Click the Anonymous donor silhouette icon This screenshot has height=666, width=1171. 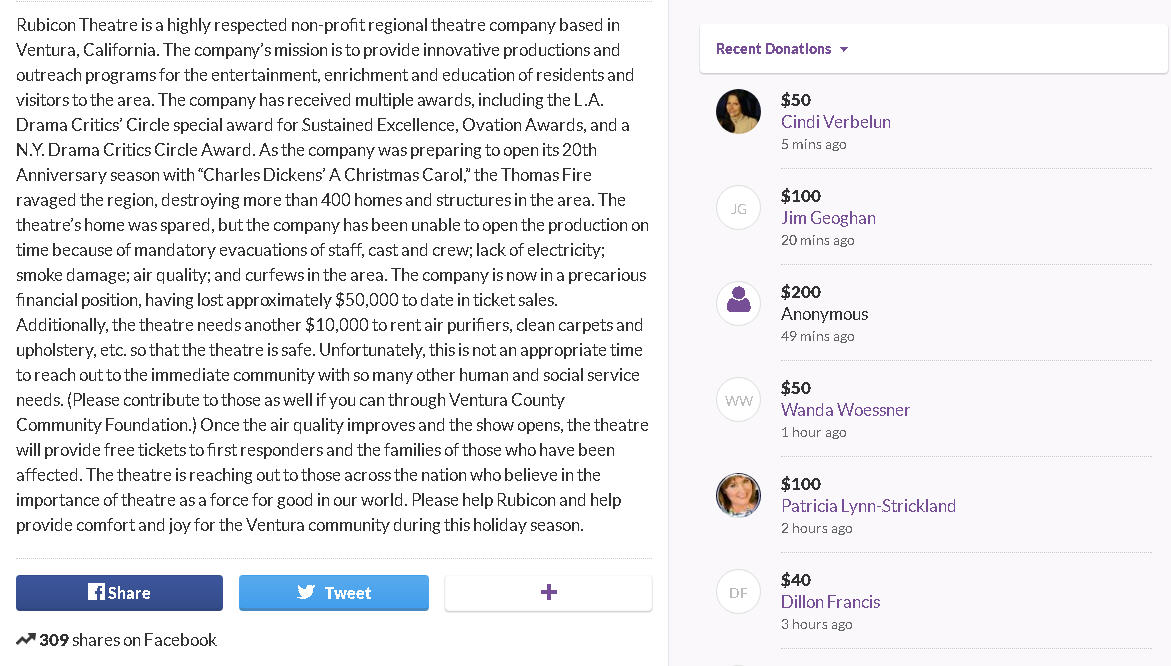pyautogui.click(x=739, y=303)
